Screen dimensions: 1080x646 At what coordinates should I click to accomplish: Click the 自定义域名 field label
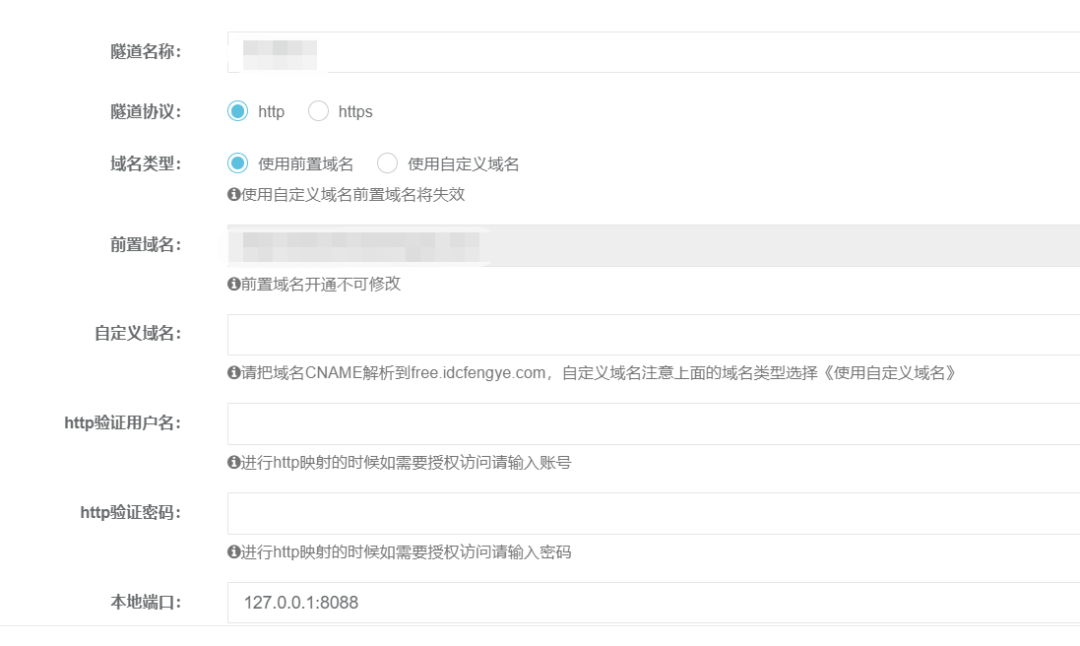tap(138, 334)
